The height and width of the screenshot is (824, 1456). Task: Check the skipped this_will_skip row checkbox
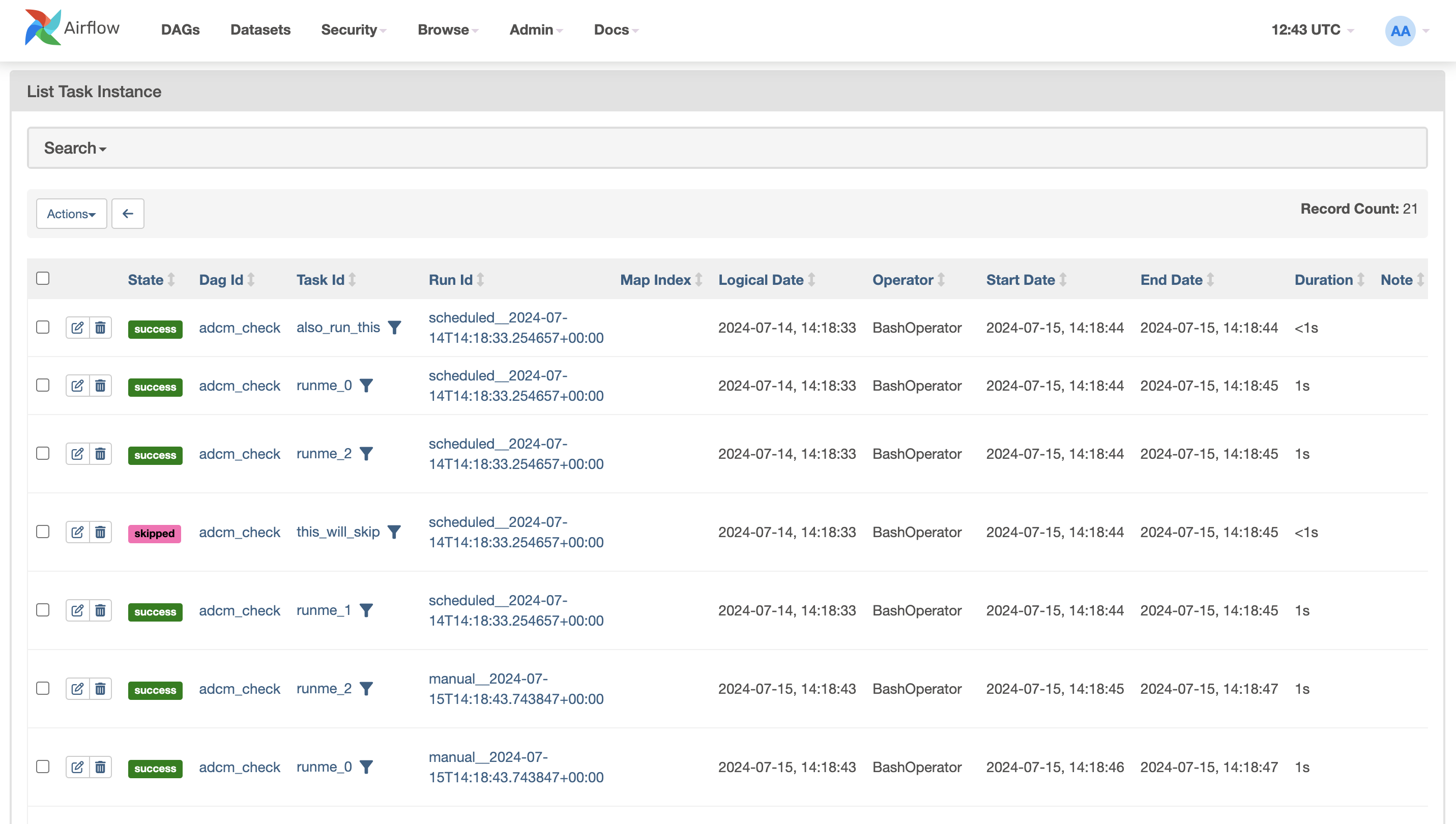tap(42, 532)
